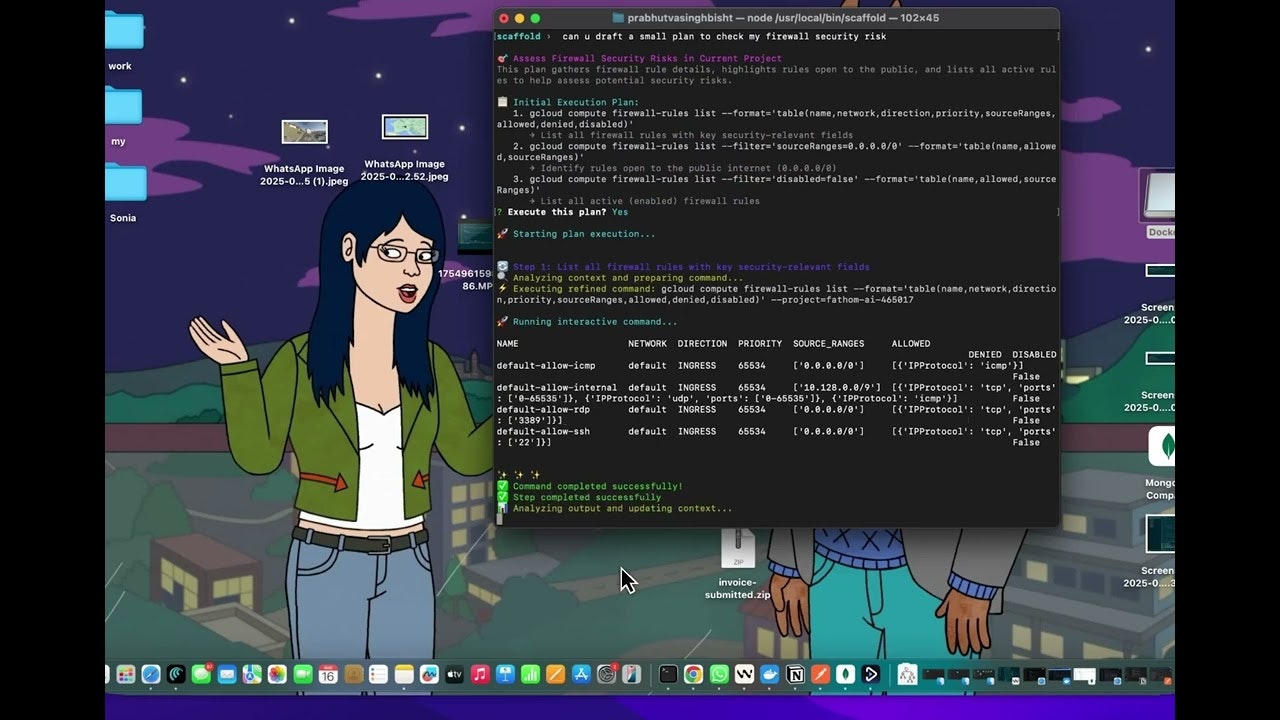Open the Terminal icon in the Dock
This screenshot has height=720, width=1280.
tap(667, 676)
